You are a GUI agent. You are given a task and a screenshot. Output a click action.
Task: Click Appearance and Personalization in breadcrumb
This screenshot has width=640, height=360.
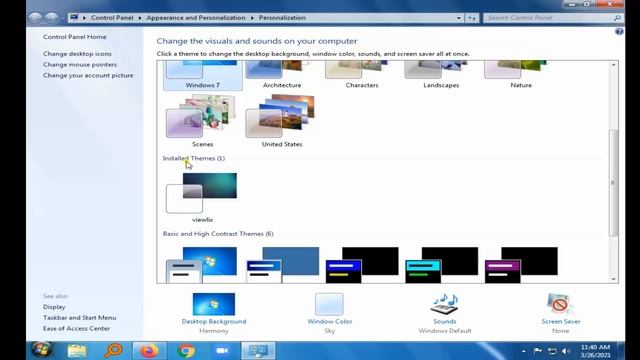pos(196,18)
